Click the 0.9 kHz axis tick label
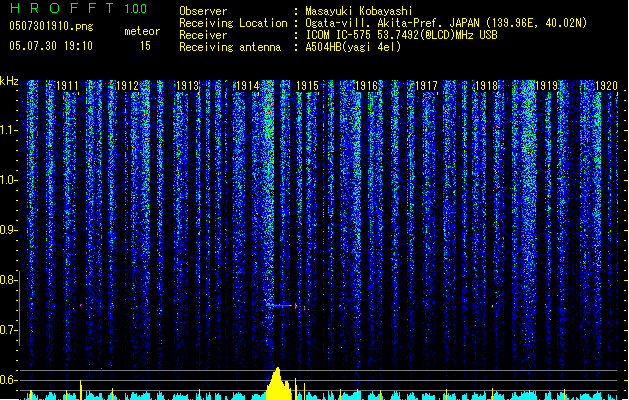 coord(8,230)
